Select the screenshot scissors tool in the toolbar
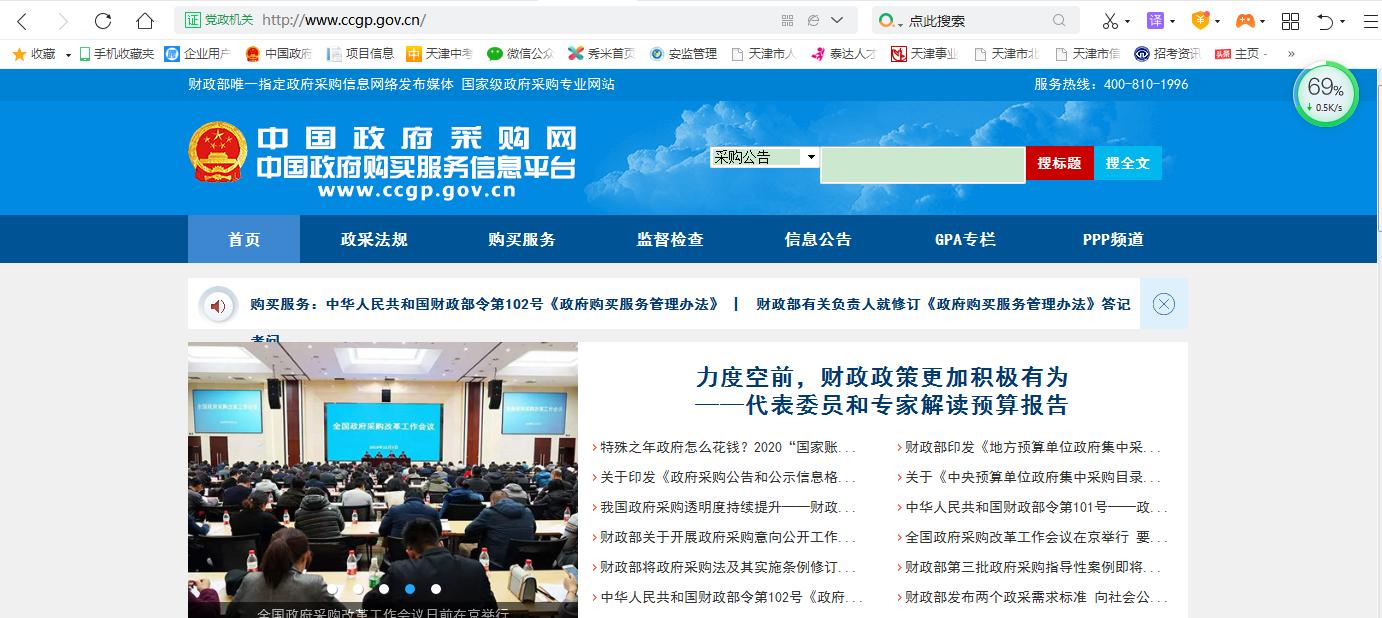The height and width of the screenshot is (618, 1382). [x=1111, y=20]
